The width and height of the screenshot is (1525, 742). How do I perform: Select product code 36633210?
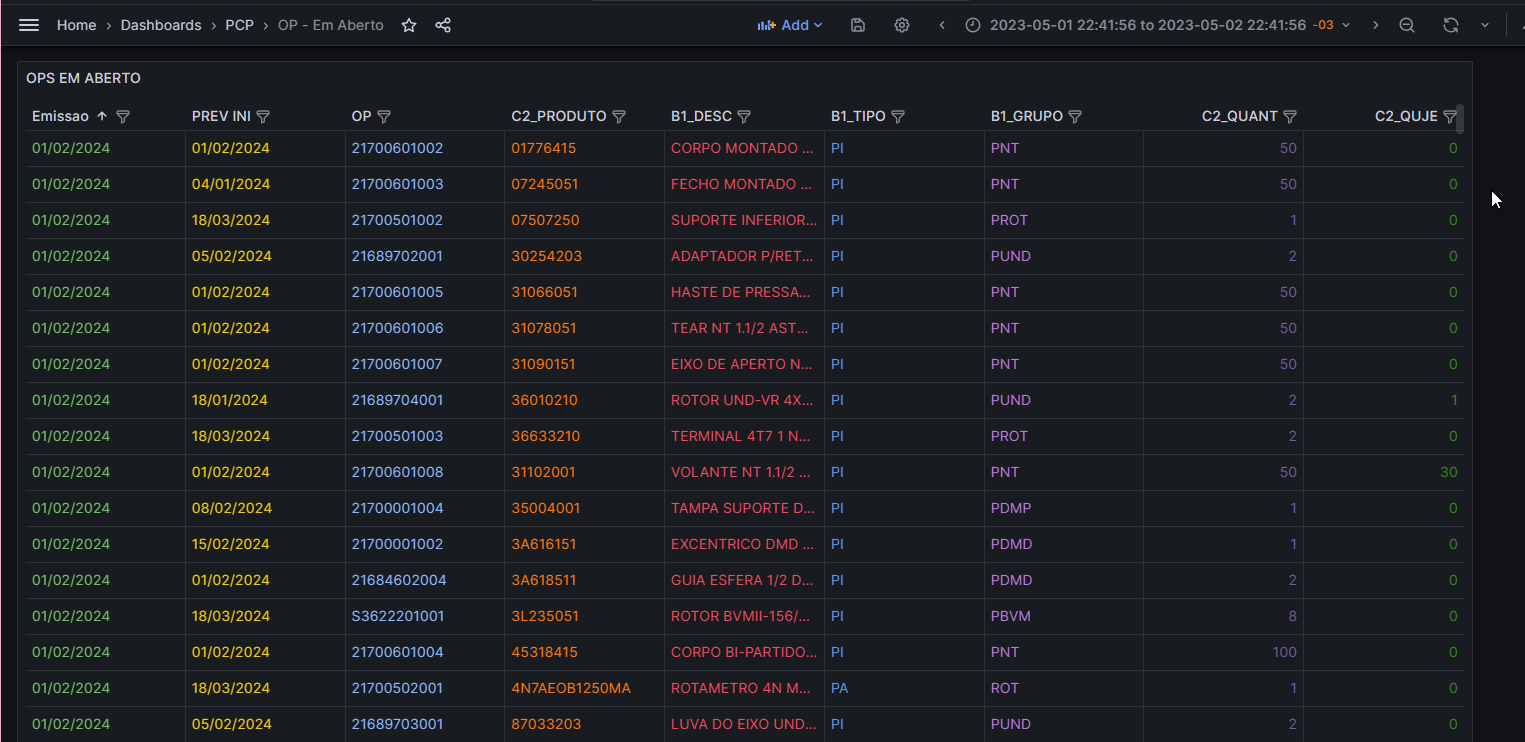pyautogui.click(x=545, y=436)
